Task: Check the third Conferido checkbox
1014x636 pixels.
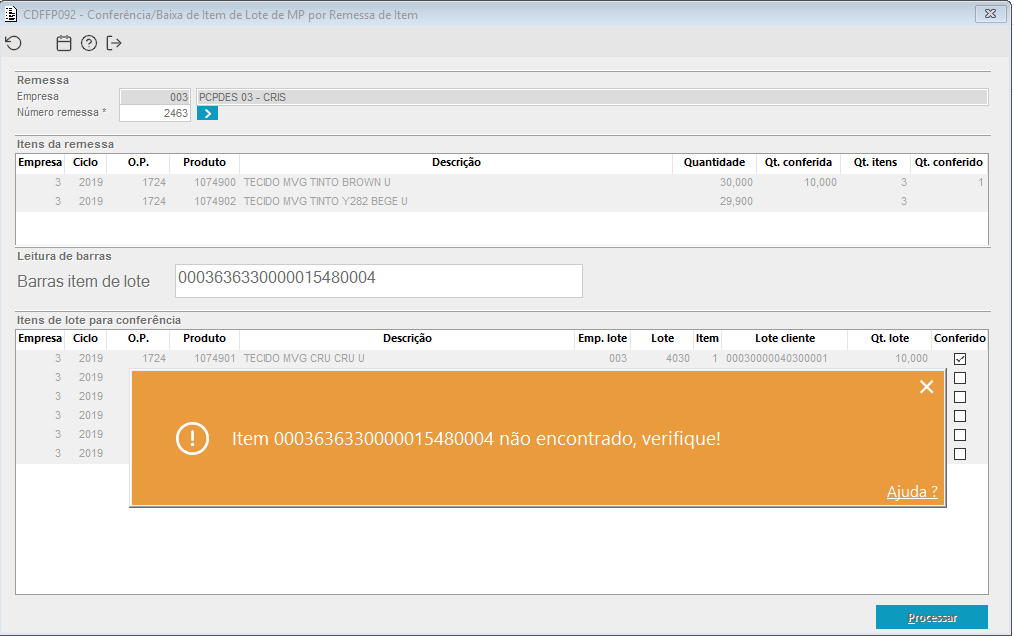Action: coord(960,397)
